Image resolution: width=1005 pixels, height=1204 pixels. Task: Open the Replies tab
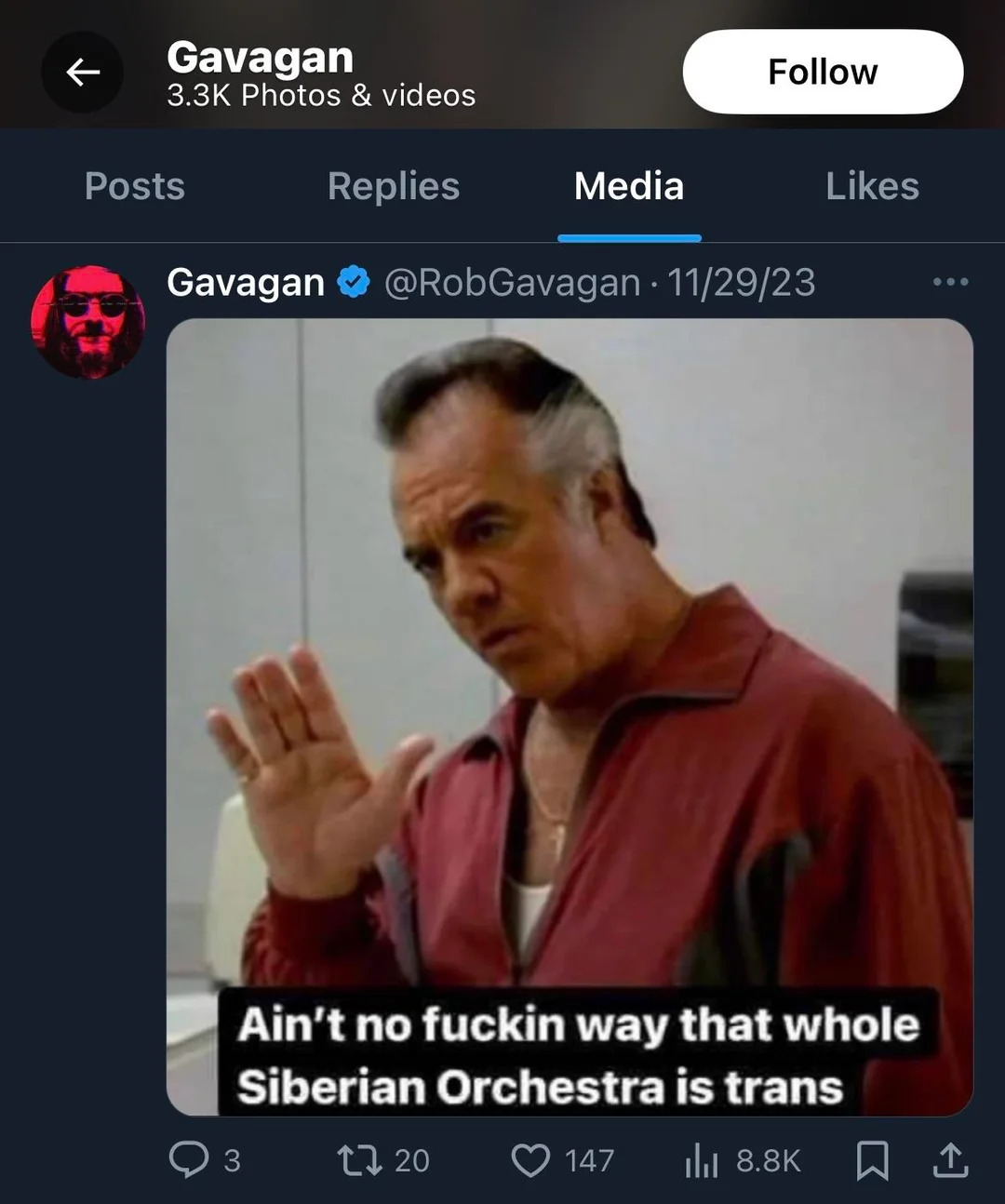pyautogui.click(x=394, y=186)
